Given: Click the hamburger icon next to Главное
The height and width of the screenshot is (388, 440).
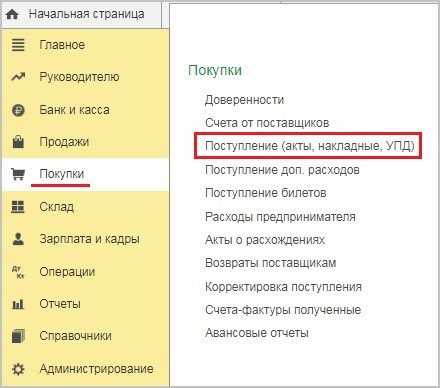Looking at the screenshot, I should click(x=18, y=45).
